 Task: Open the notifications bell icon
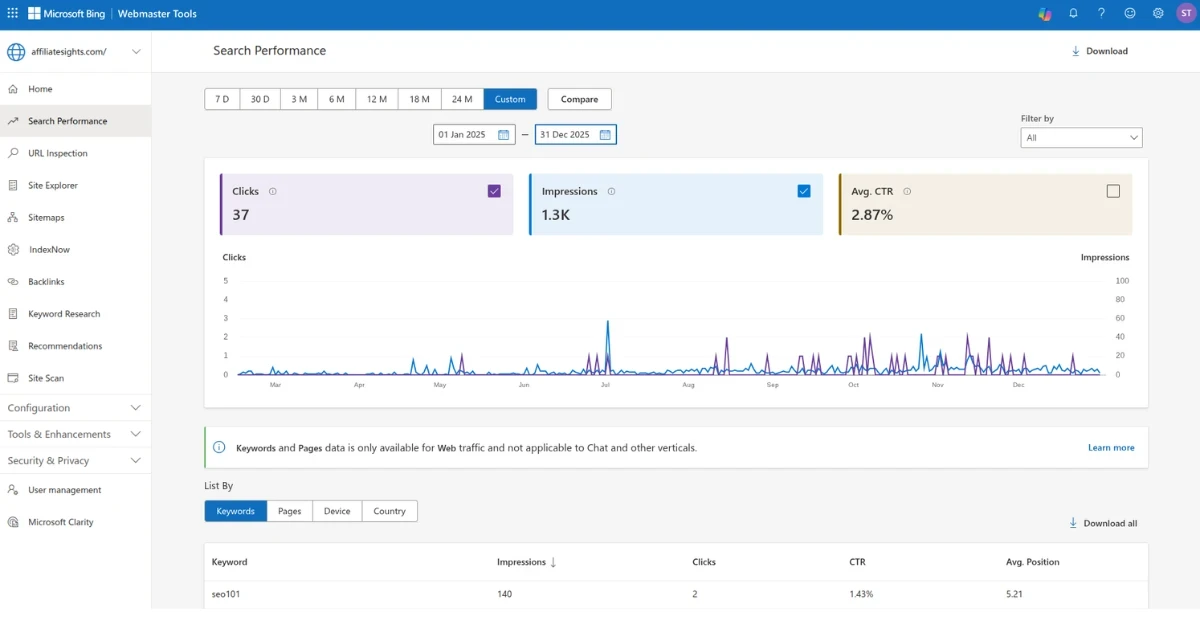click(1073, 14)
